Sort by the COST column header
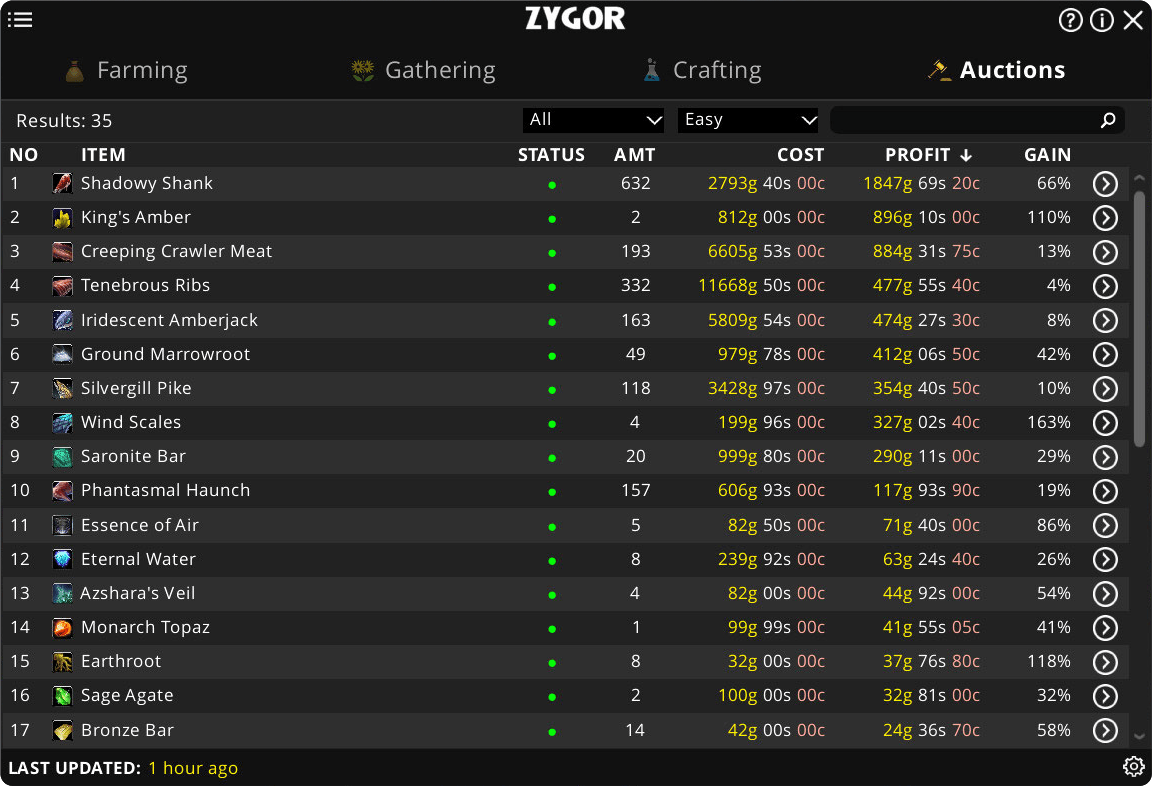The image size is (1152, 786). pyautogui.click(x=800, y=155)
